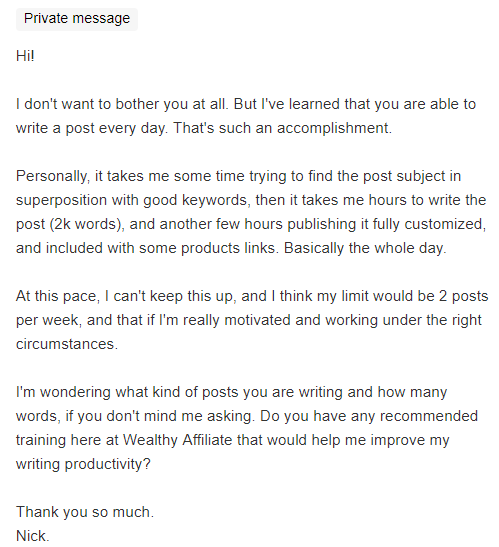This screenshot has height=547, width=499.
Task: Click the words 'writing productivity?'
Action: pyautogui.click(x=83, y=464)
